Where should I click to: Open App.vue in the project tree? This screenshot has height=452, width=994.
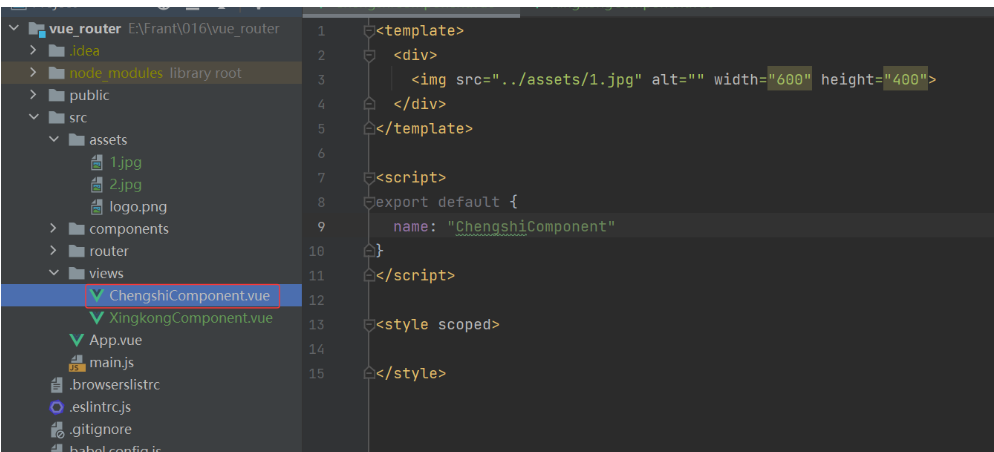[x=115, y=340]
